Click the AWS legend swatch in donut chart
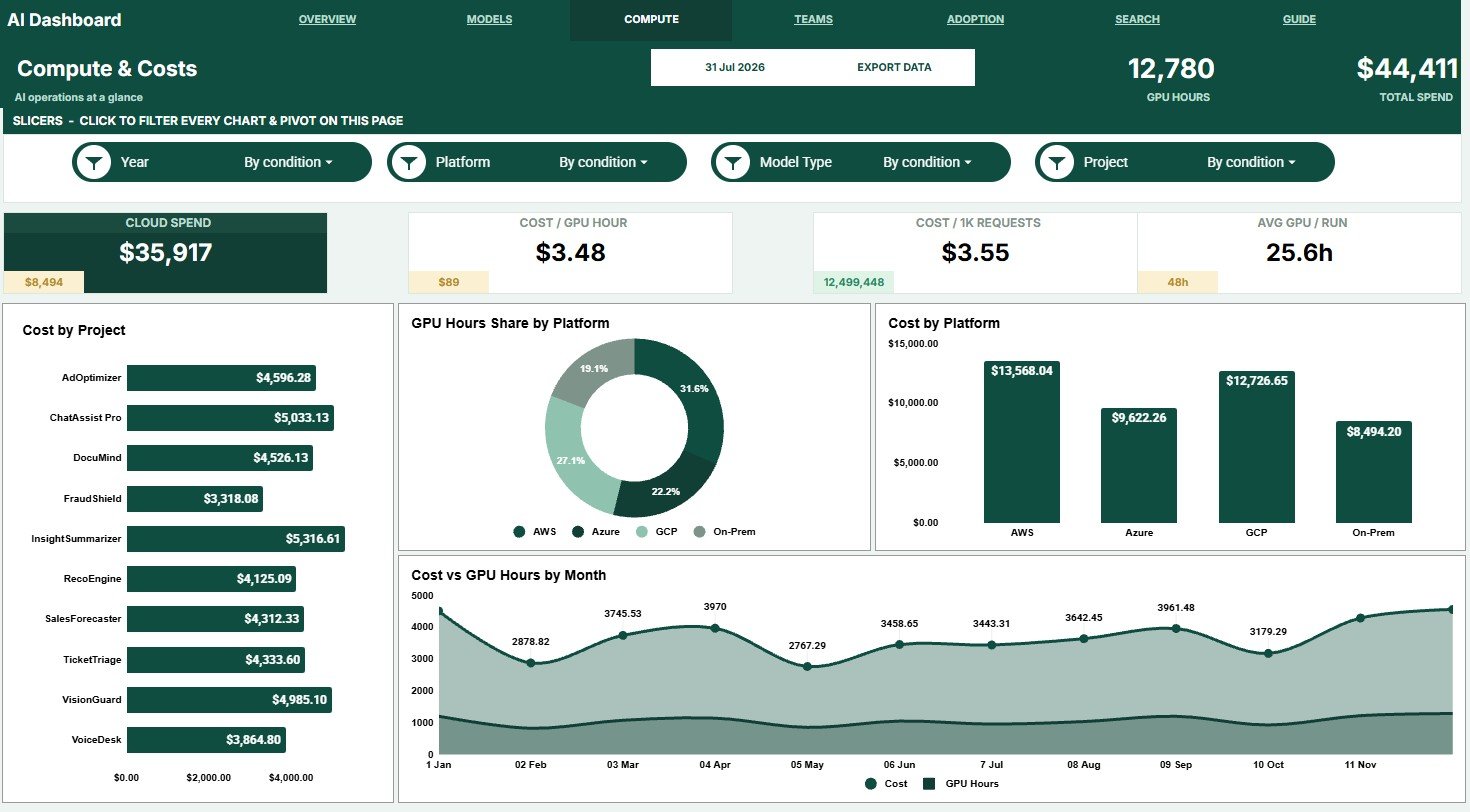 (519, 532)
